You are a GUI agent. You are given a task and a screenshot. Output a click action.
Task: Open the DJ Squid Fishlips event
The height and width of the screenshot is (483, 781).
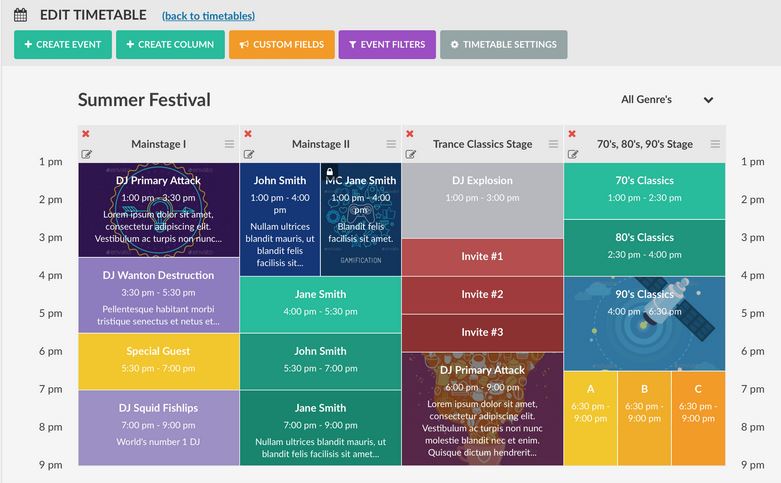point(158,428)
